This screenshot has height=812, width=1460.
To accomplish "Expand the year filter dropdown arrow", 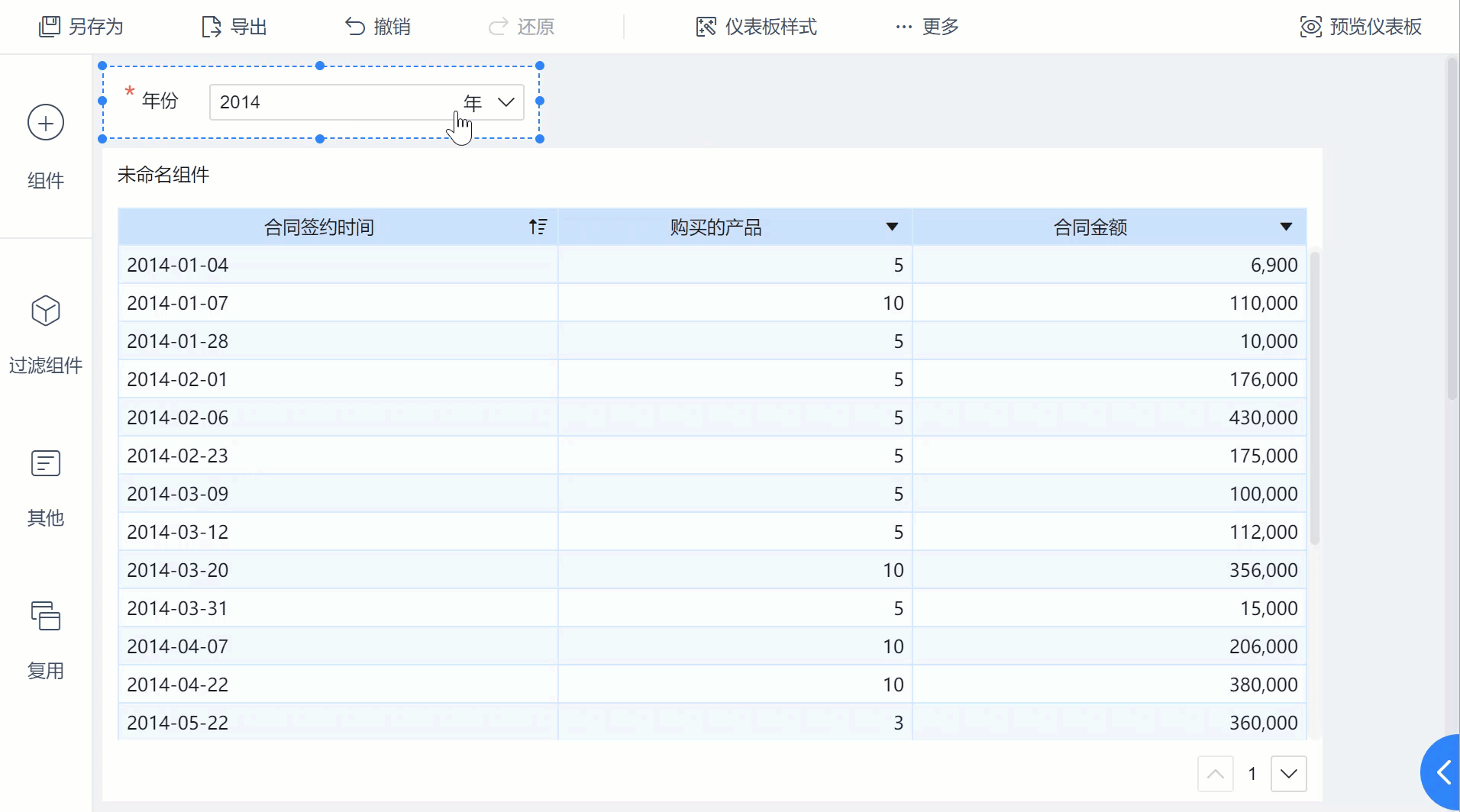I will [506, 102].
